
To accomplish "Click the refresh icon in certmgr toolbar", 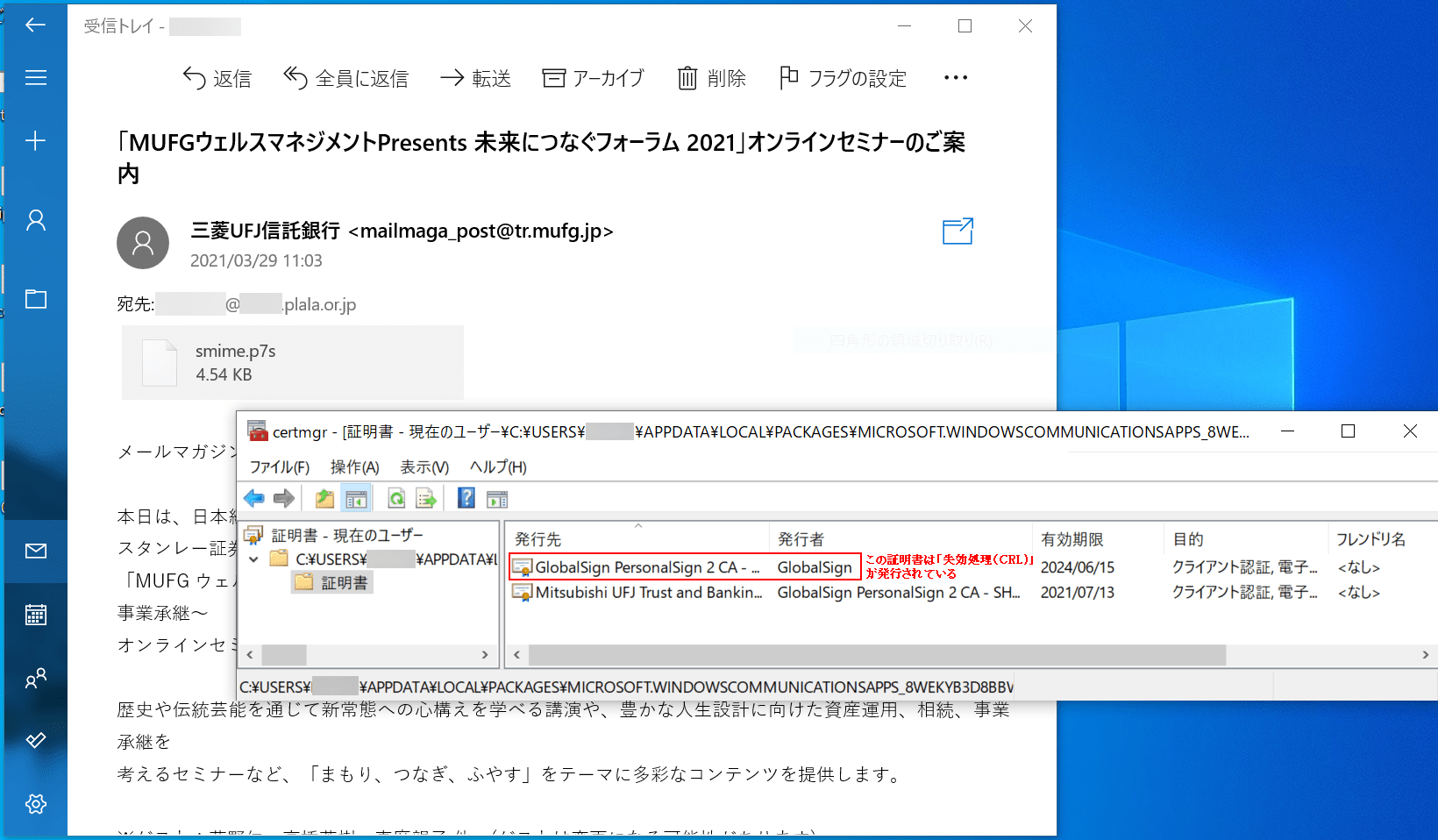I will pos(396,499).
